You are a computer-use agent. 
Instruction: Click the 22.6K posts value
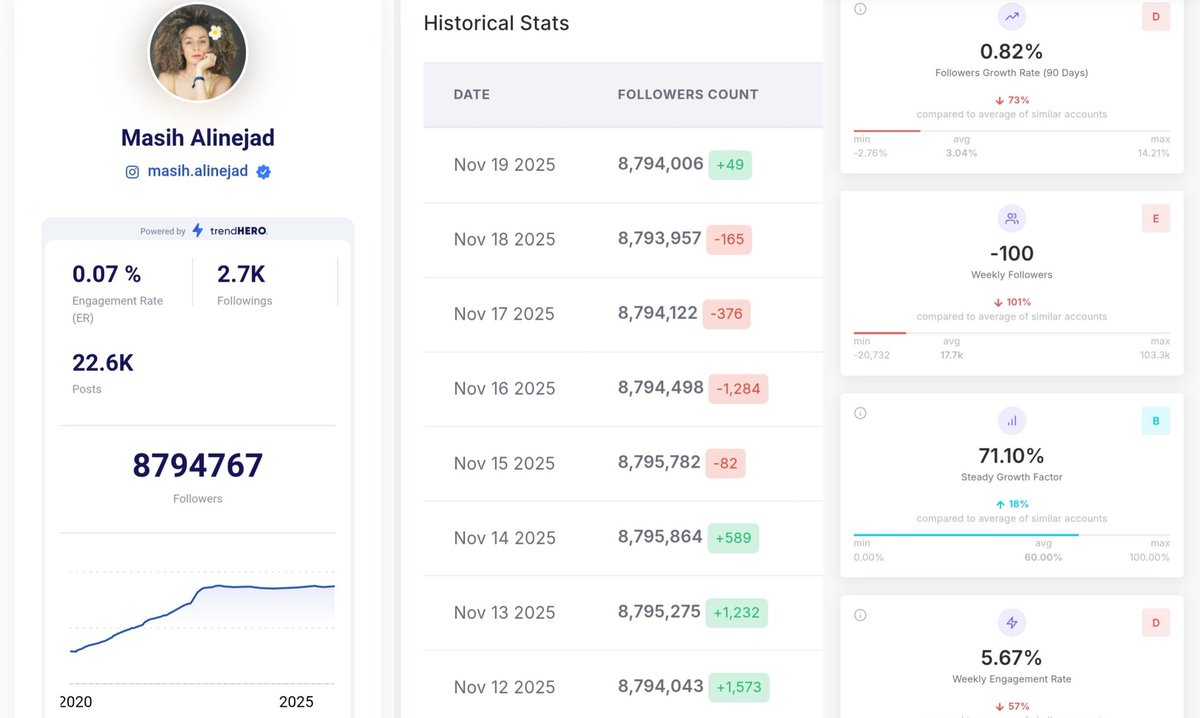(103, 363)
